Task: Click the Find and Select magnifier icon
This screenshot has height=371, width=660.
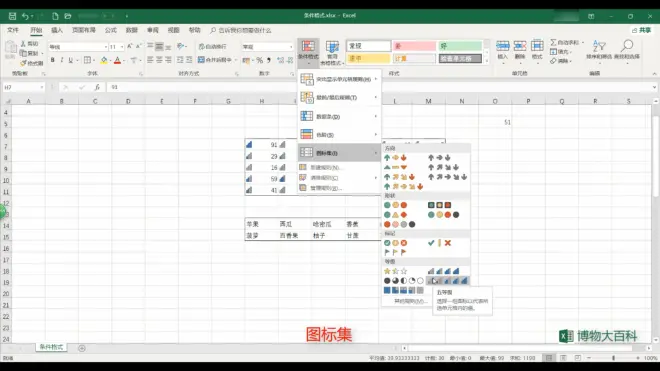Action: (x=627, y=45)
